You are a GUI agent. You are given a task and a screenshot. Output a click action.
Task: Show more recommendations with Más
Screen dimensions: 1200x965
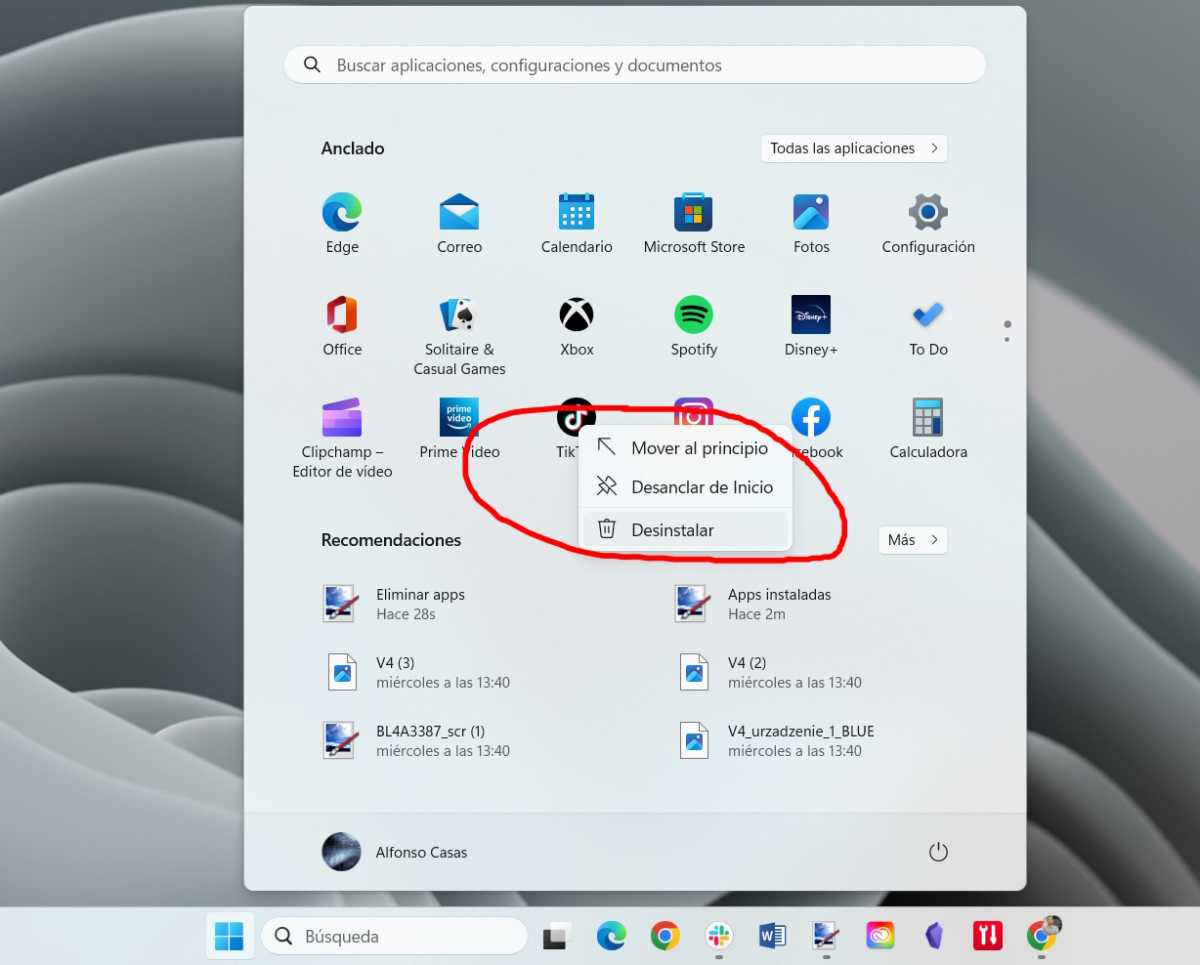coord(913,540)
